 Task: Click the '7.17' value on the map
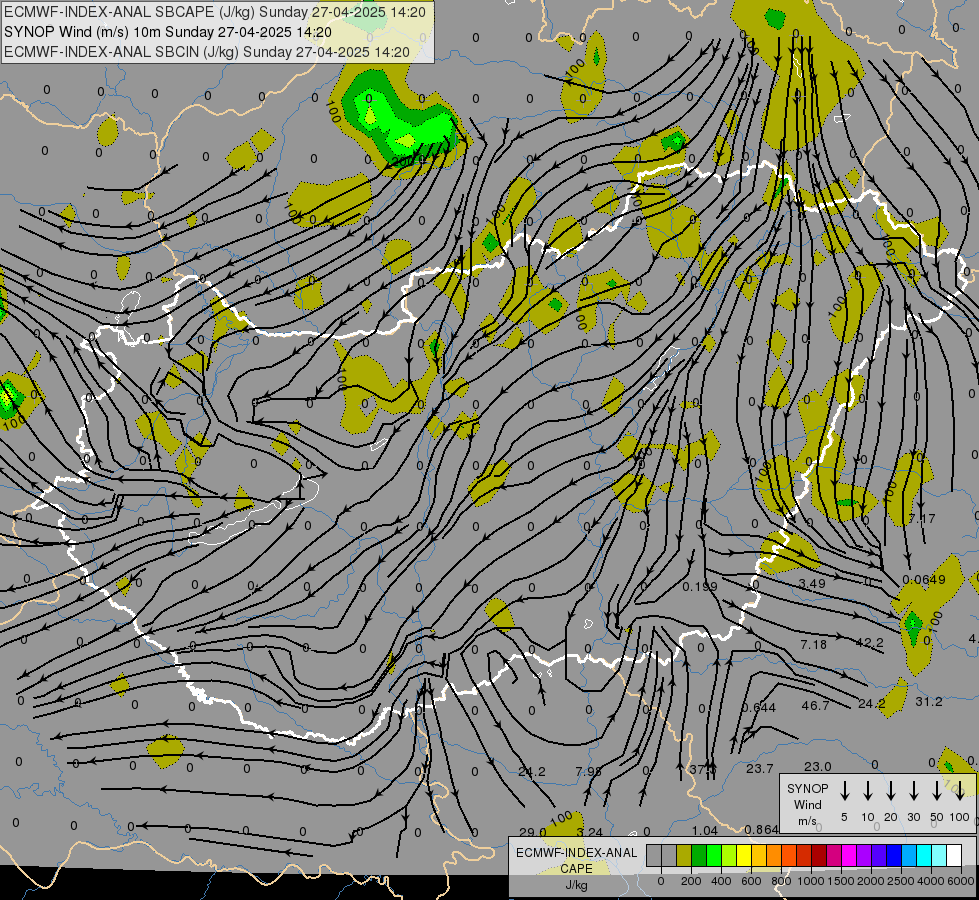pos(922,518)
